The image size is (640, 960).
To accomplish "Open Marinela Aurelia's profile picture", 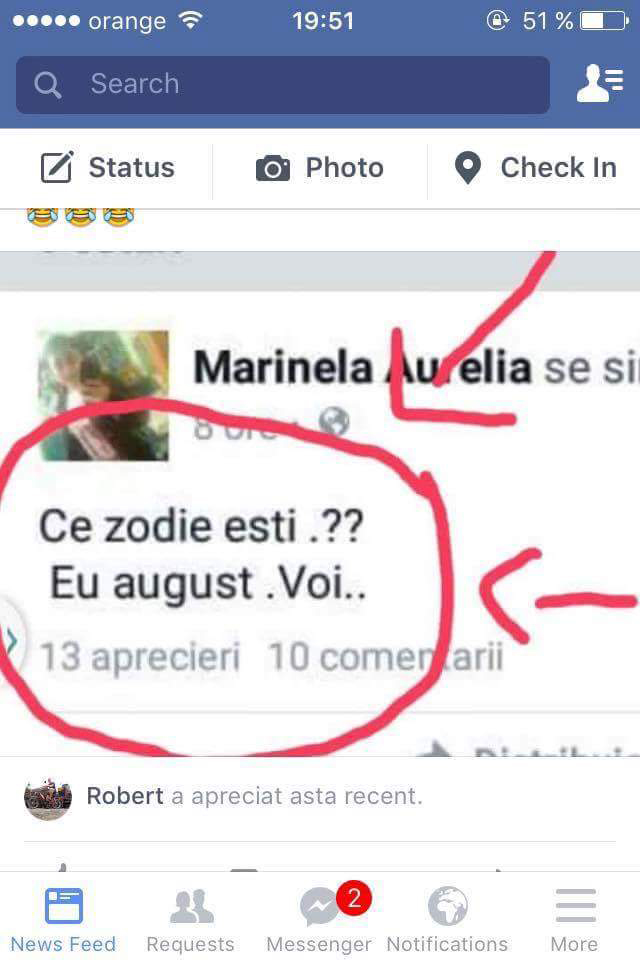I will tap(104, 396).
